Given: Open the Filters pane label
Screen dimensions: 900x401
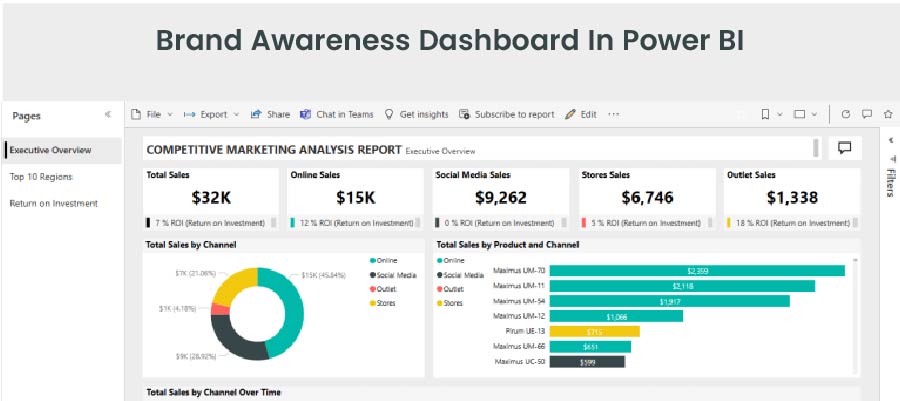Looking at the screenshot, I should 891,182.
